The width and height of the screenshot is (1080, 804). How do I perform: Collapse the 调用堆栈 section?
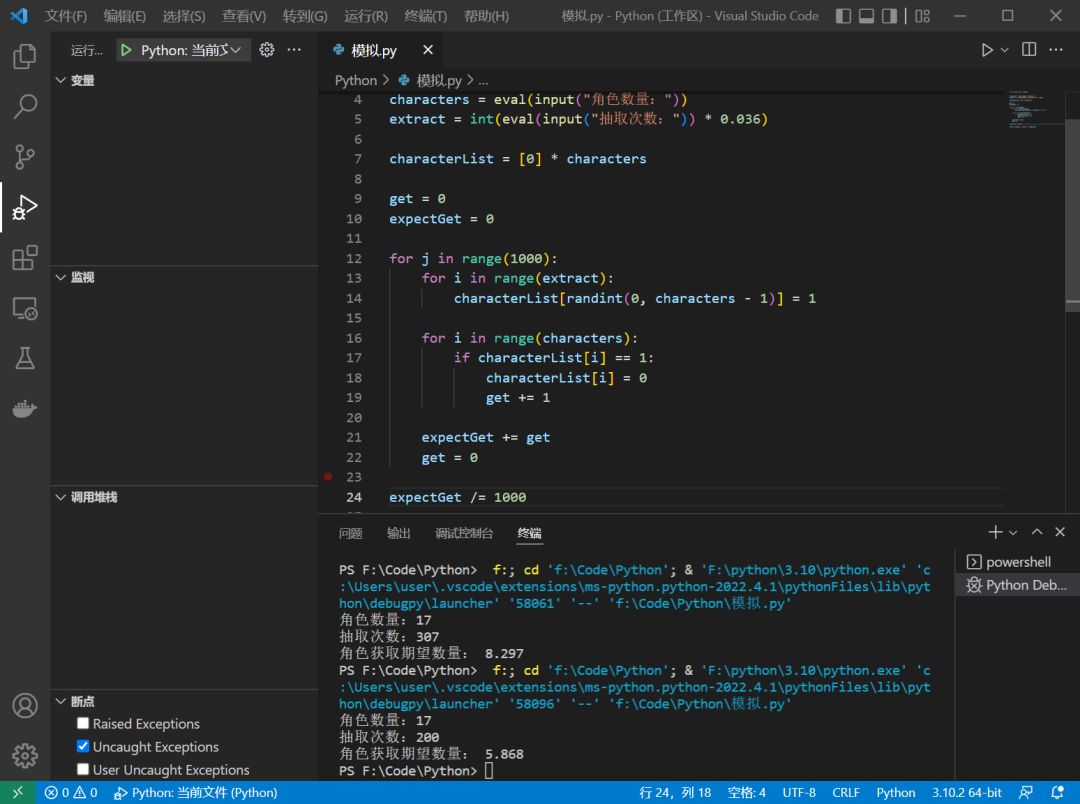(x=93, y=497)
